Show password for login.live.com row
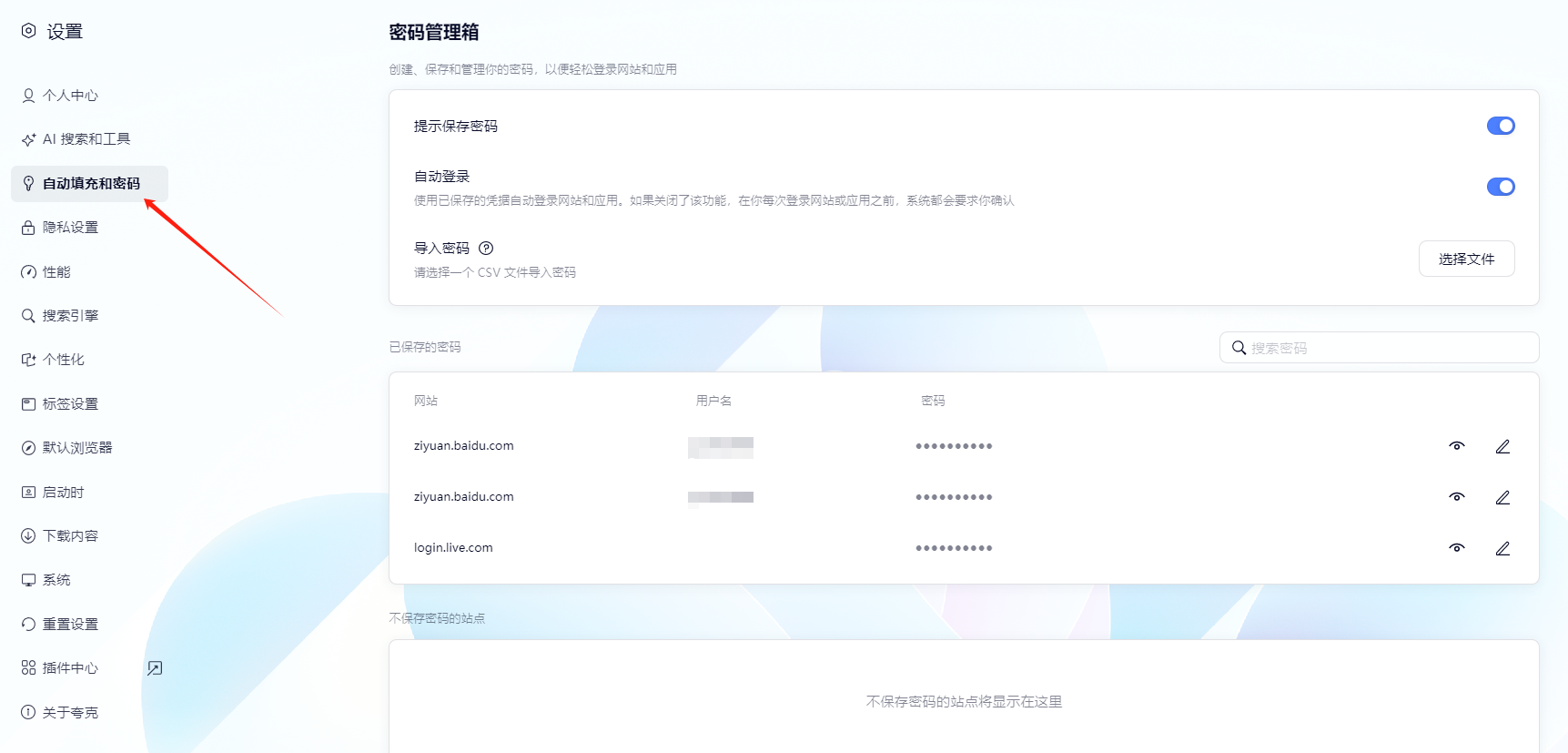This screenshot has width=1568, height=753. coord(1457,548)
